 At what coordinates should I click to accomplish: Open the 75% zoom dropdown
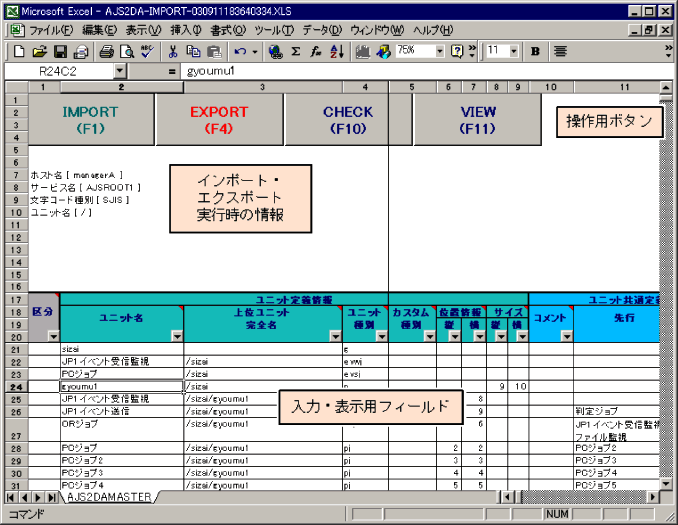coord(440,51)
